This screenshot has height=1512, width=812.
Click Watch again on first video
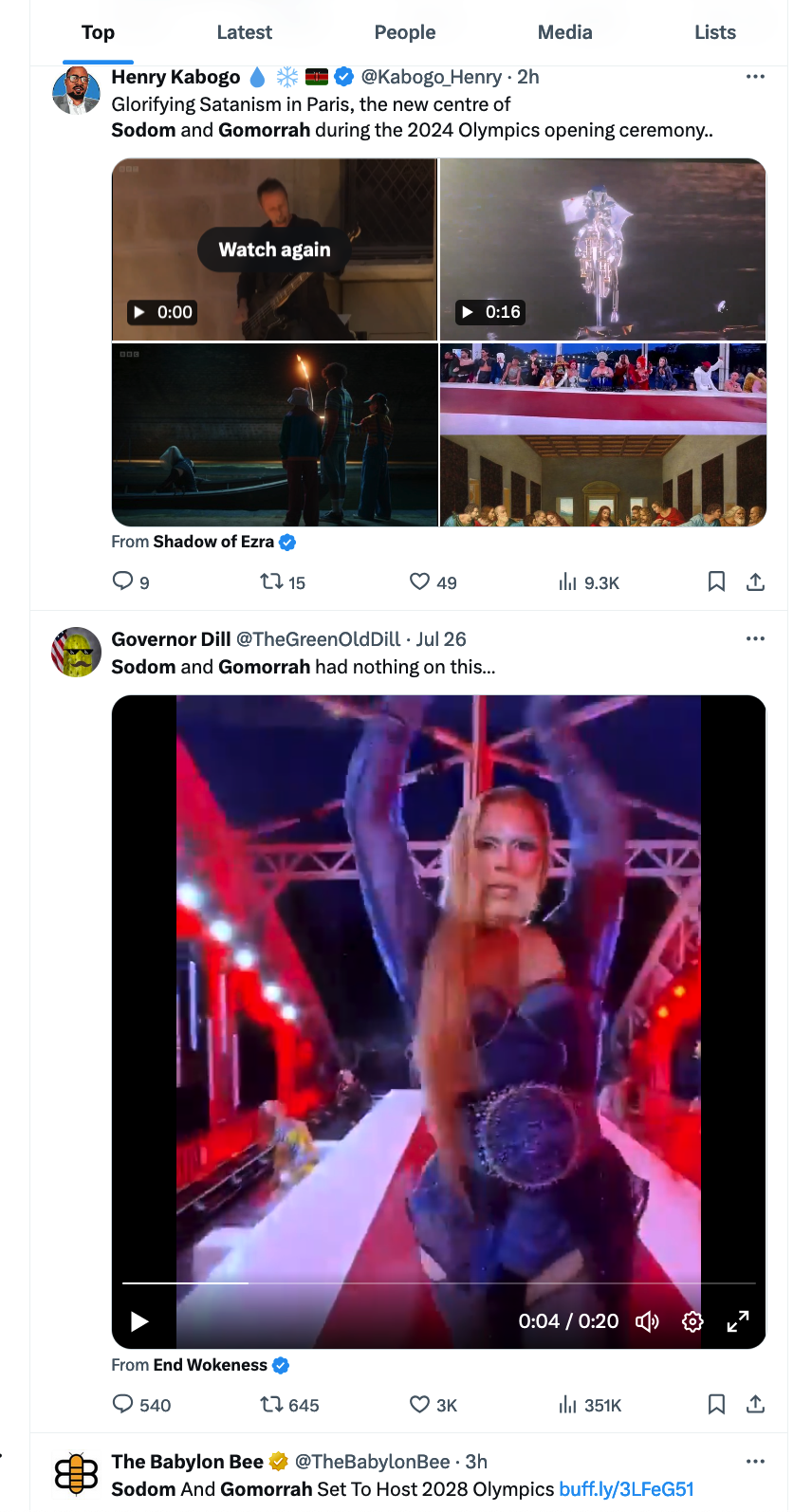coord(274,249)
